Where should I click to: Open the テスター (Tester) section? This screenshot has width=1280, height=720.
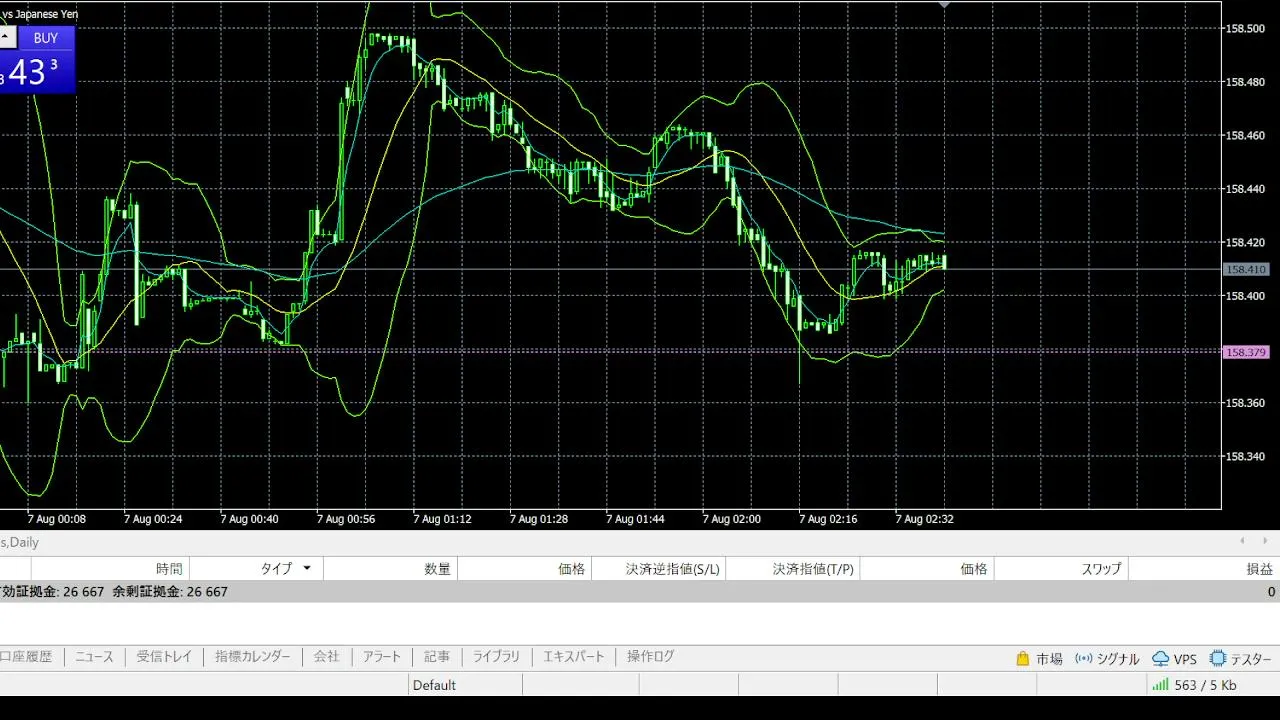1241,658
